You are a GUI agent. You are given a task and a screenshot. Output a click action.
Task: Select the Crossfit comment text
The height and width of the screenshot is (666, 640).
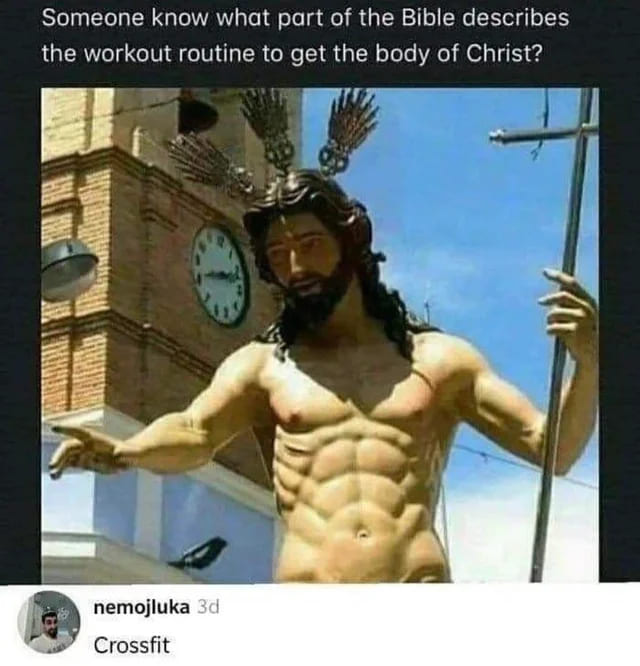pos(132,645)
